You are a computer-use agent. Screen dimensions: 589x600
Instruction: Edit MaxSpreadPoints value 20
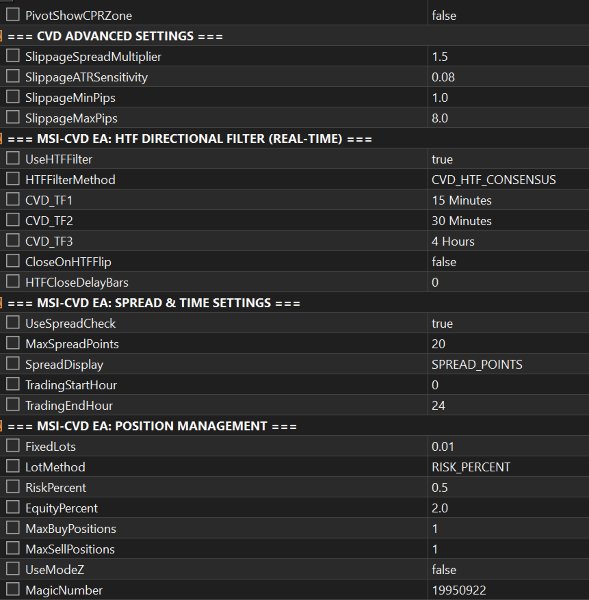coord(438,344)
